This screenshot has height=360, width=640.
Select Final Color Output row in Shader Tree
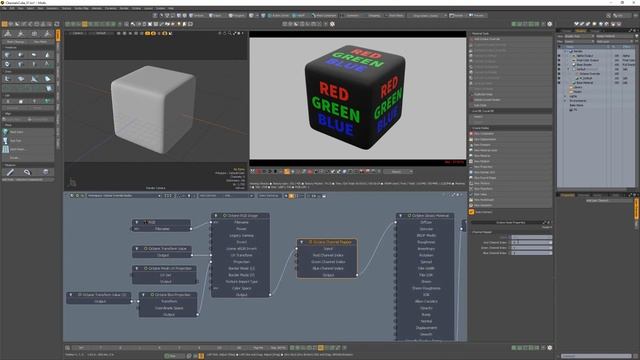click(x=596, y=60)
